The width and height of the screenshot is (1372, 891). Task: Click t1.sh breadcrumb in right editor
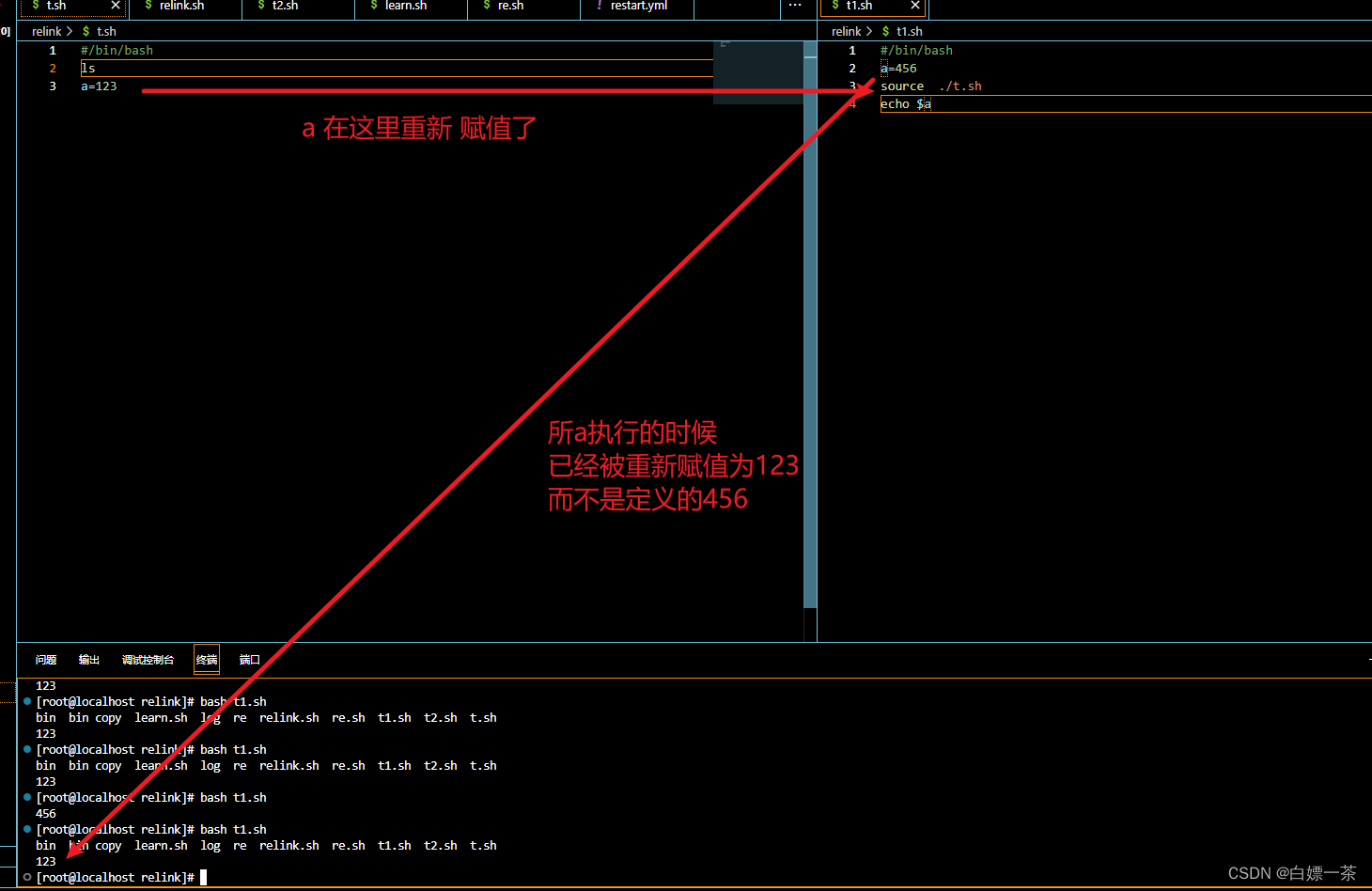[x=909, y=31]
